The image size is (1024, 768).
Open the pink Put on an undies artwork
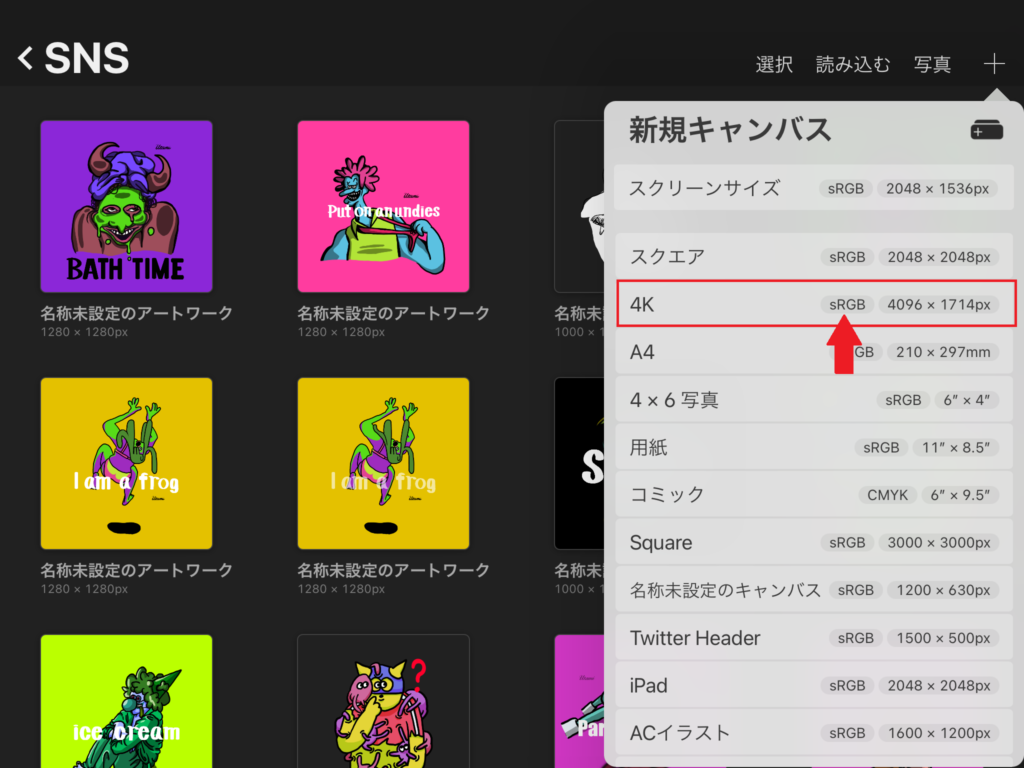tap(383, 206)
